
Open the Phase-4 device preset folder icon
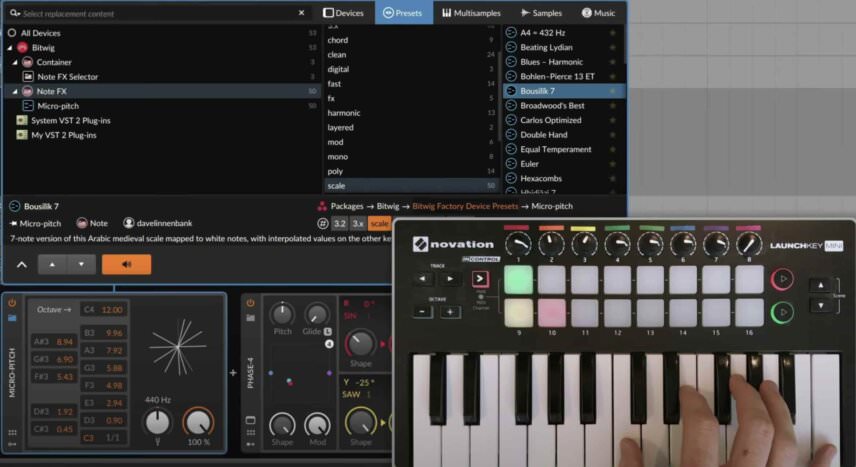coord(250,318)
